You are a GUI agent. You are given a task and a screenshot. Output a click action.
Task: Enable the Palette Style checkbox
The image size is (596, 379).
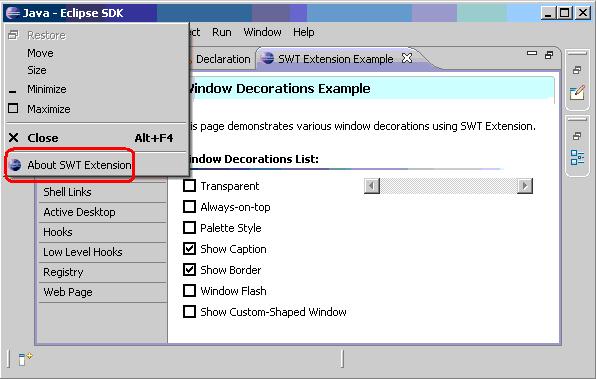pos(189,228)
